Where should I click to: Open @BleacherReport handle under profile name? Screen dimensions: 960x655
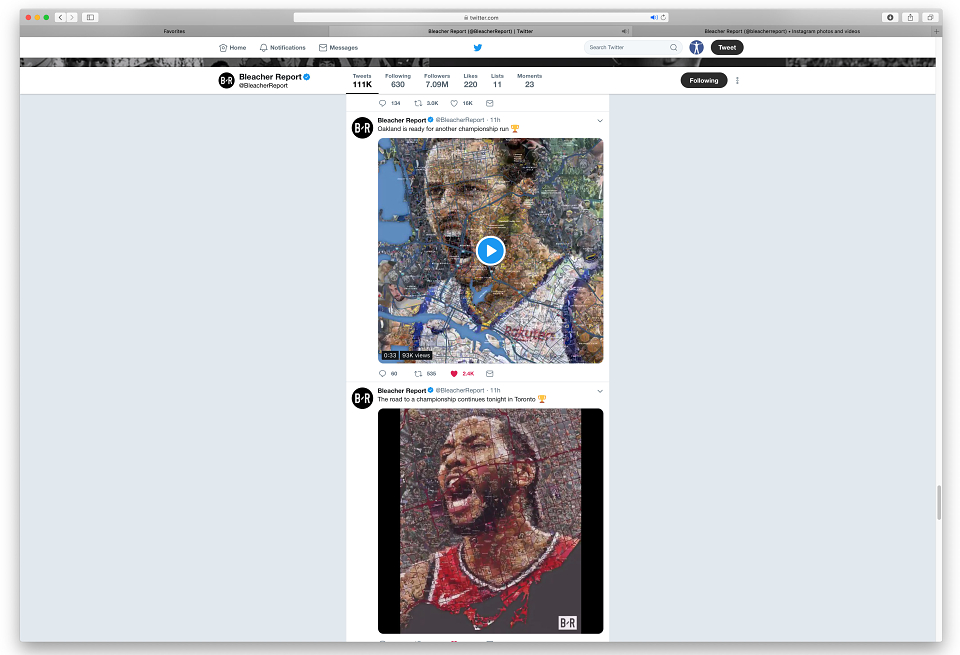coord(263,86)
